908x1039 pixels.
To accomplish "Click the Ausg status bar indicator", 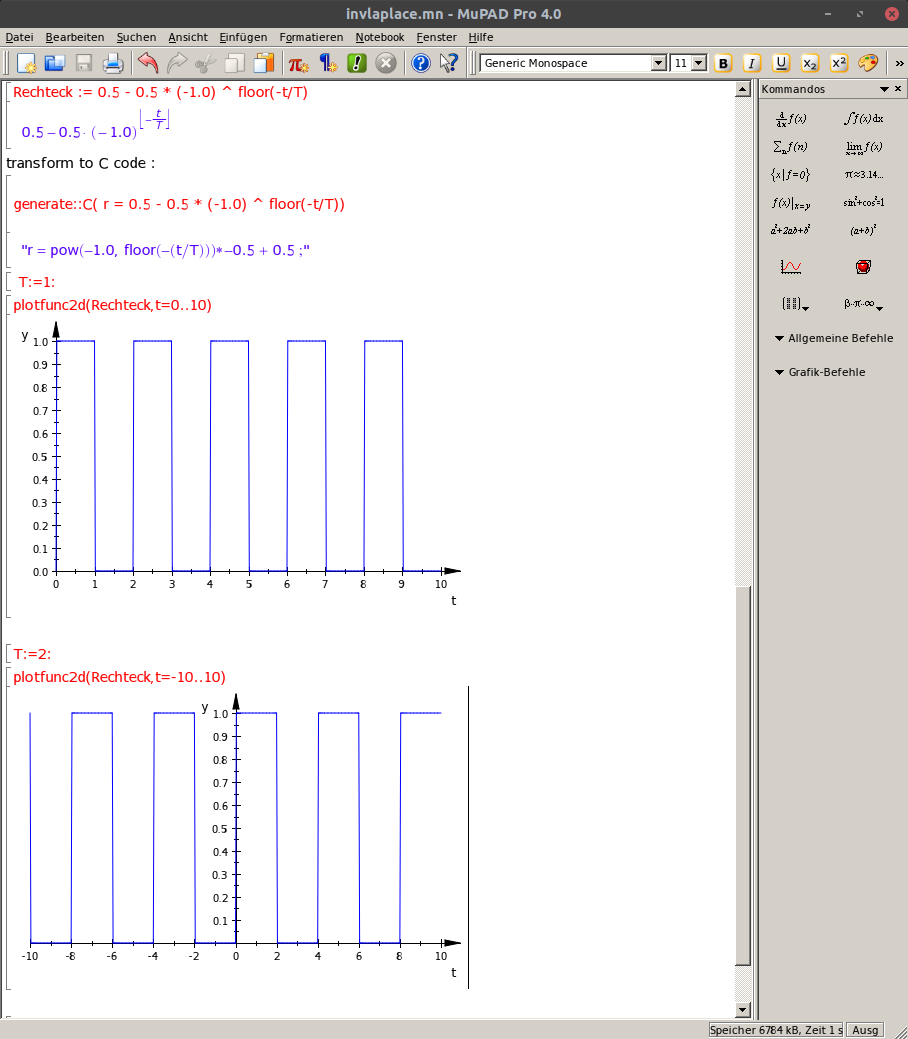I will tap(865, 1030).
